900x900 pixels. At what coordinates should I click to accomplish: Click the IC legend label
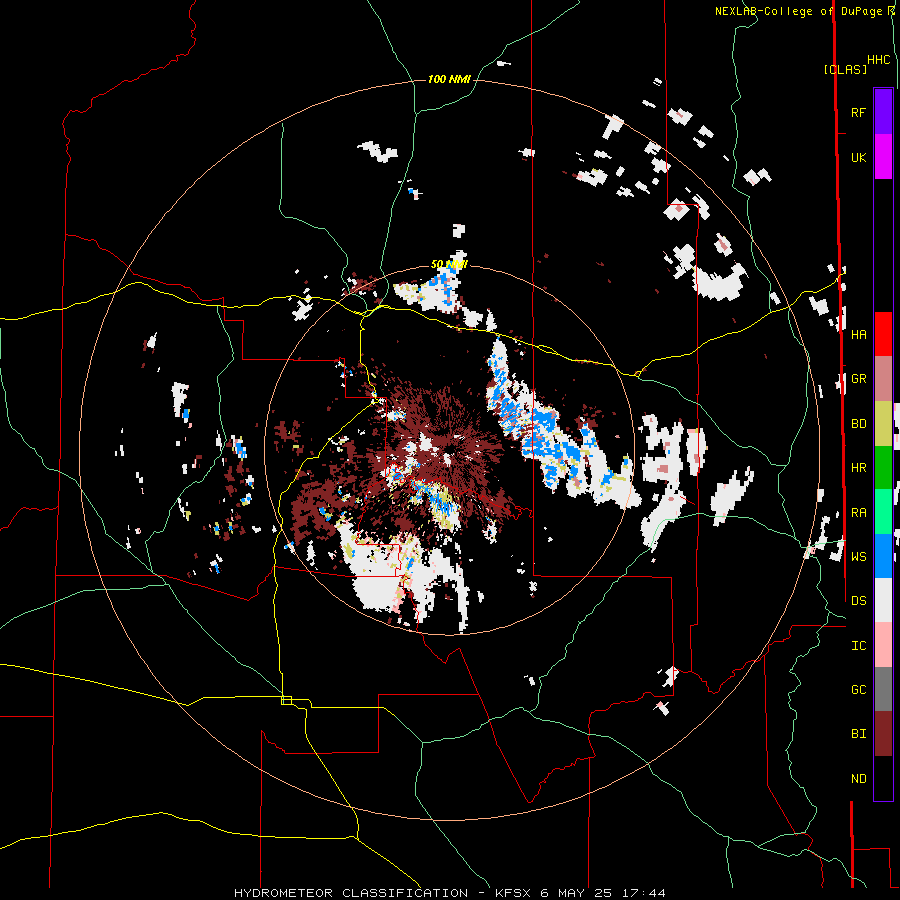coord(858,645)
